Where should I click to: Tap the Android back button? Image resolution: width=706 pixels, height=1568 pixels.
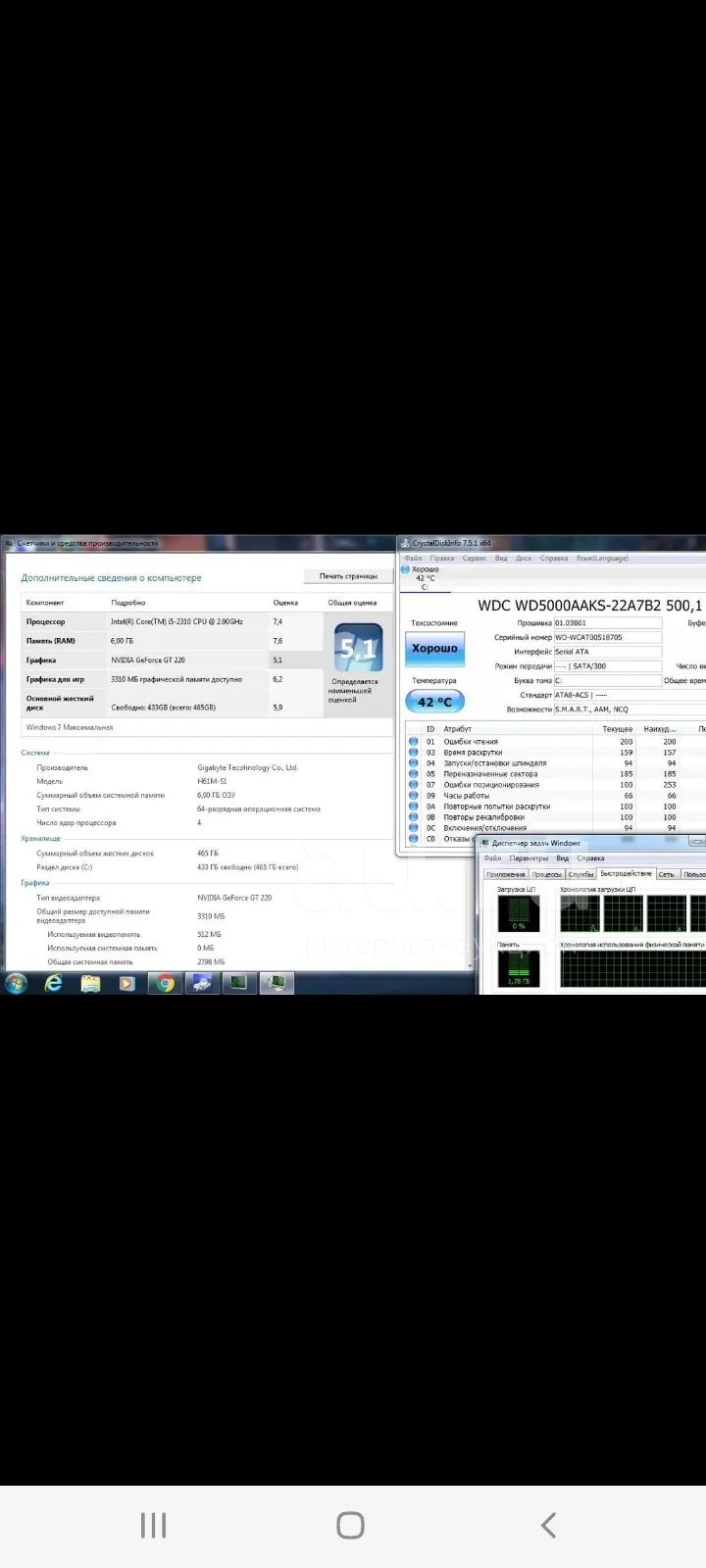point(548,1525)
